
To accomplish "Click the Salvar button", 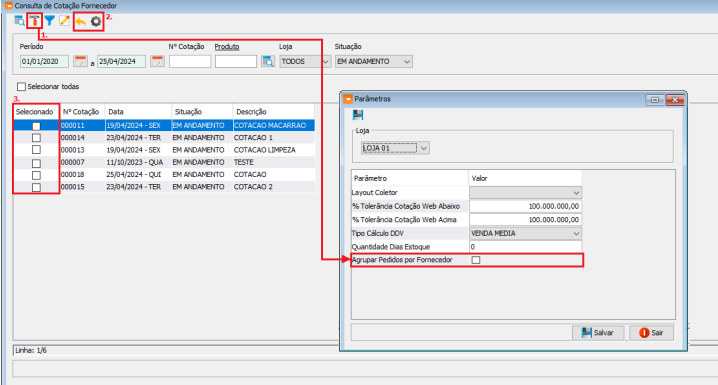I will point(598,333).
